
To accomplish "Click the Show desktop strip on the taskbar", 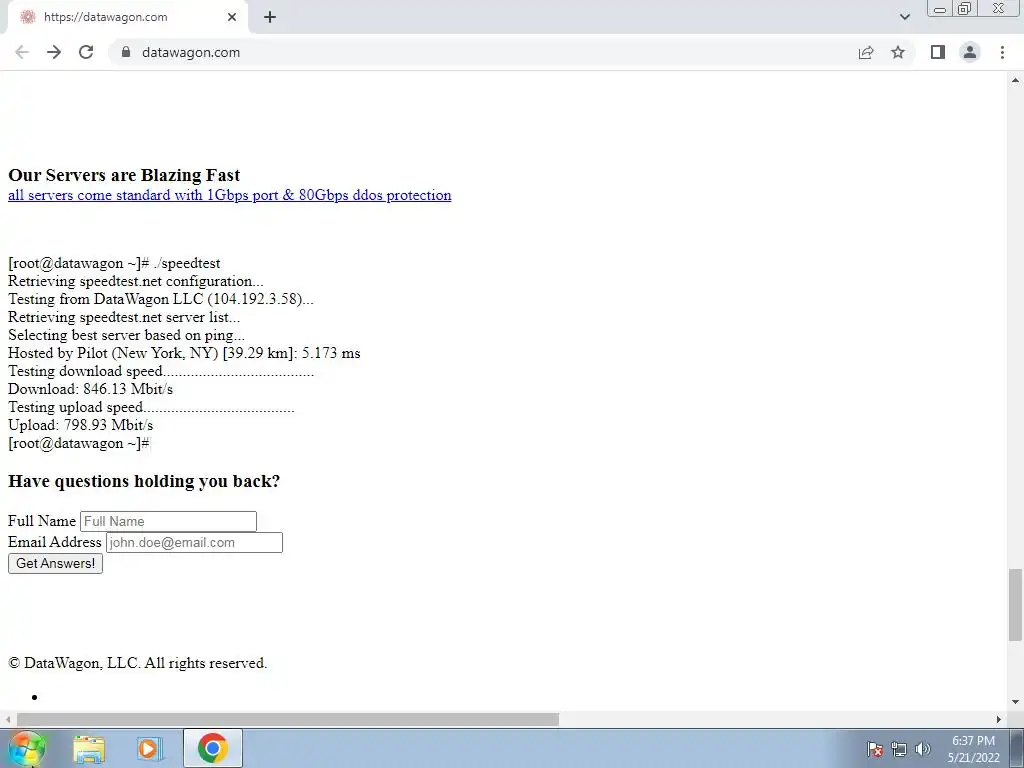I will point(1017,749).
